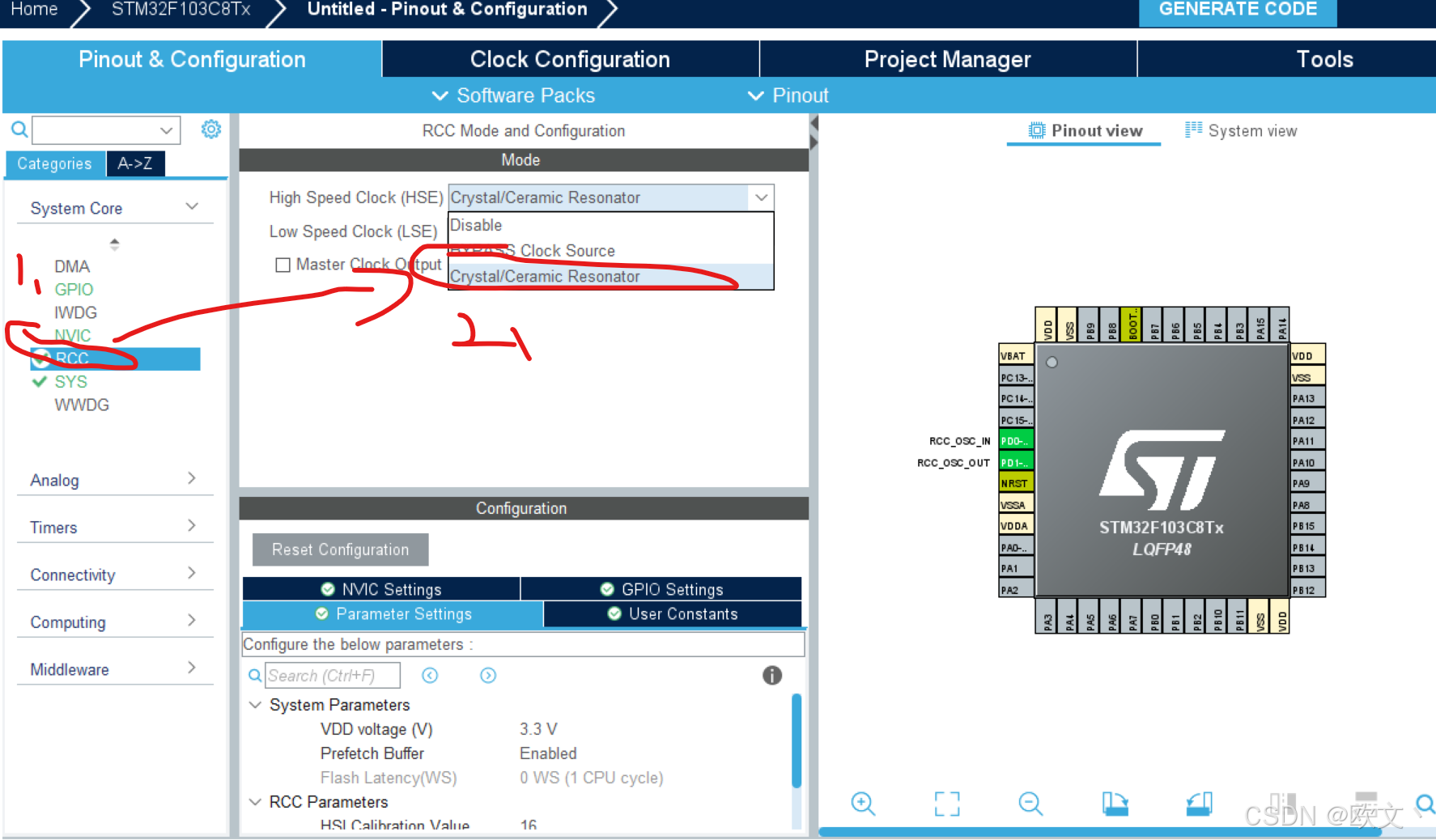Select pin PA13 on the chip

pos(1307,398)
